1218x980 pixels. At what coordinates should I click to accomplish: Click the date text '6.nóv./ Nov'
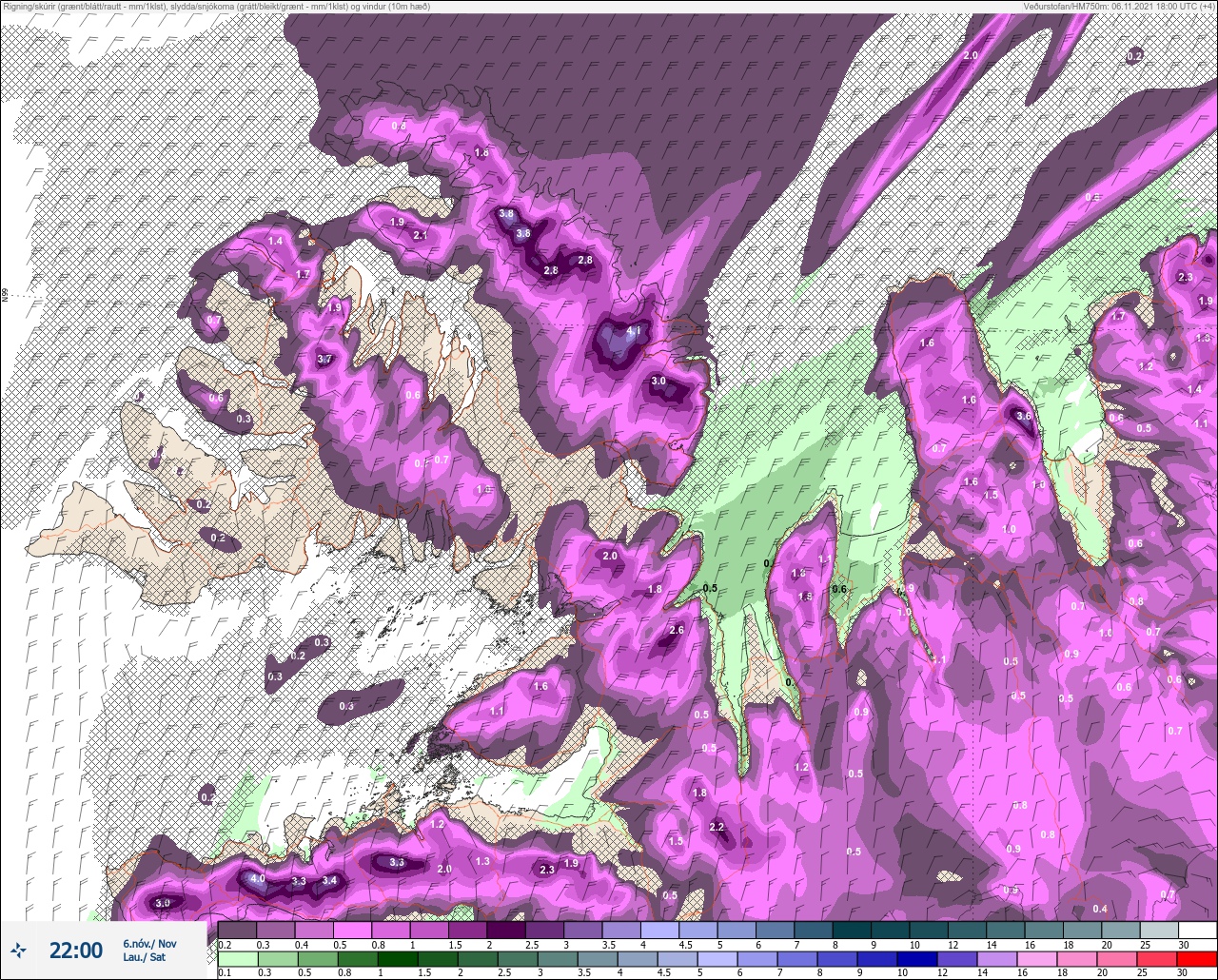click(x=149, y=943)
